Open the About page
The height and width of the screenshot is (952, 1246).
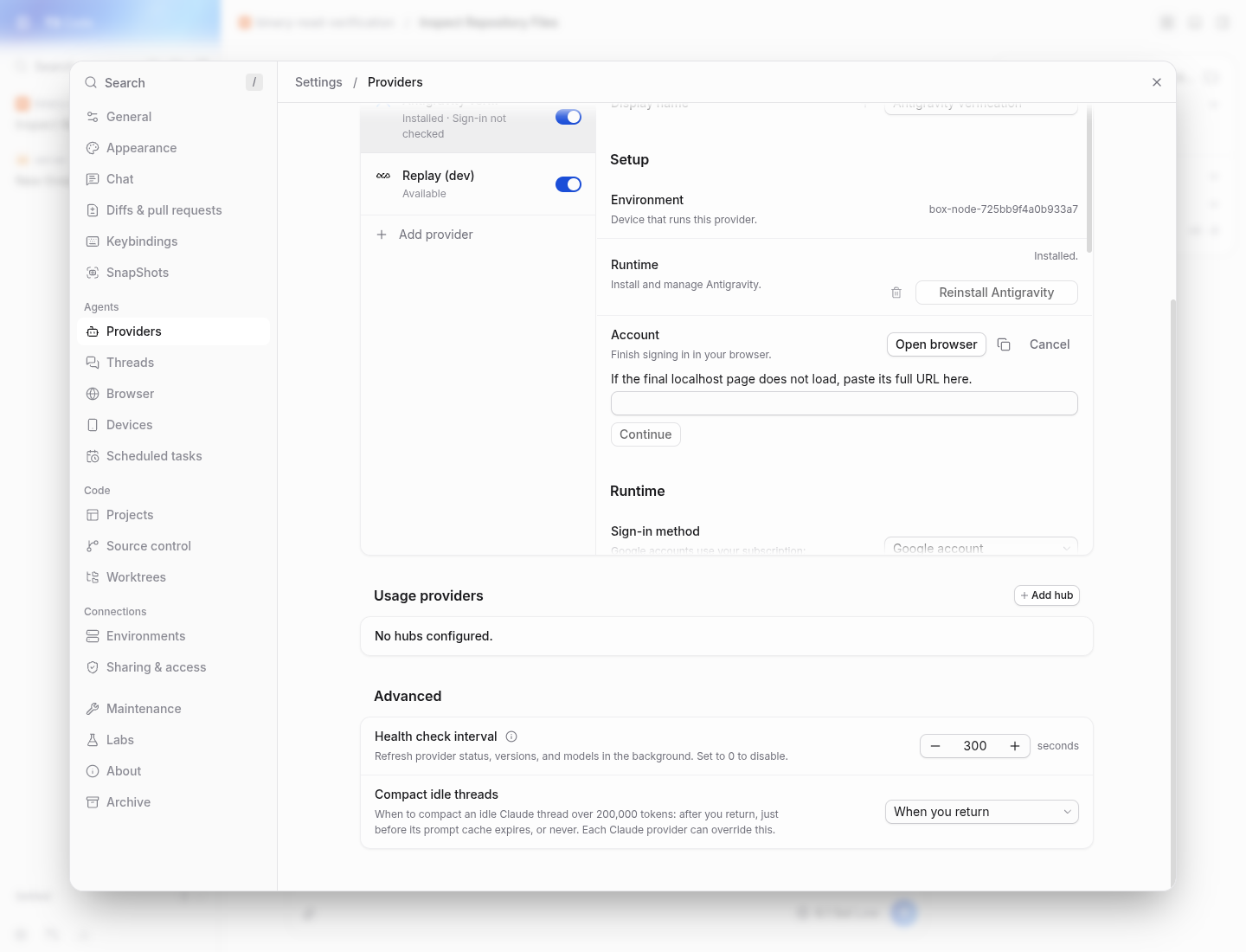[173, 771]
